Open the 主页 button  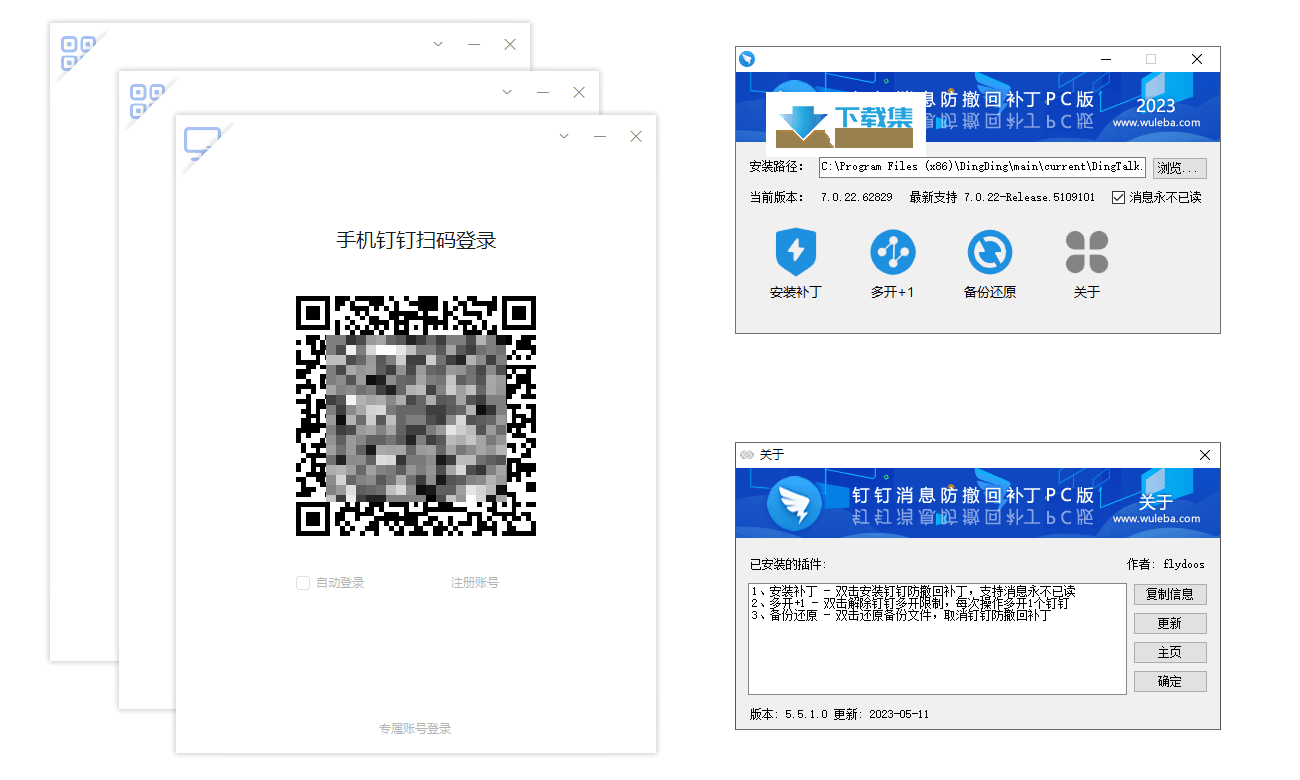[1170, 652]
